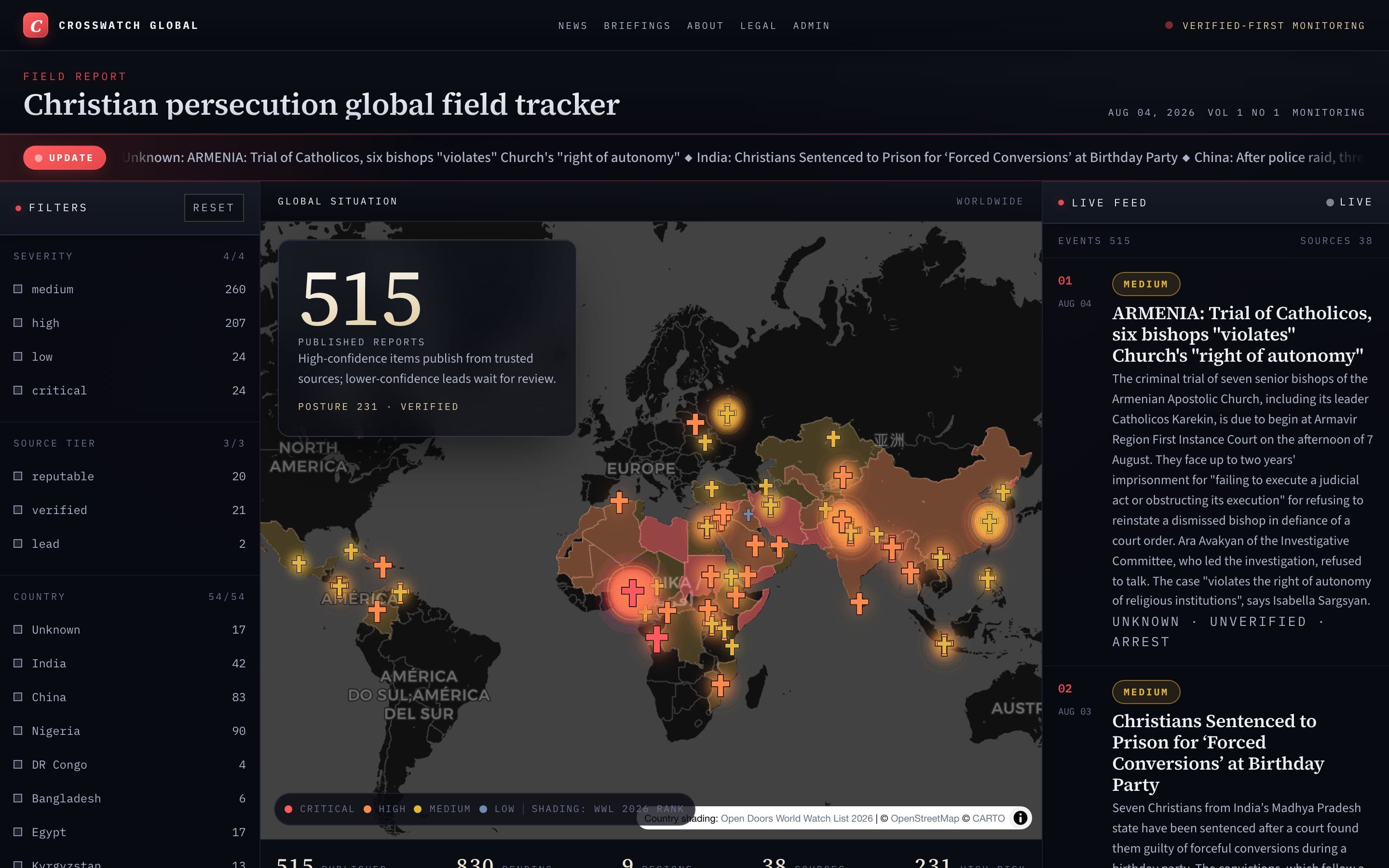Screen dimensions: 1389x868
Task: Open the CARTO attribution link
Action: tap(988, 818)
